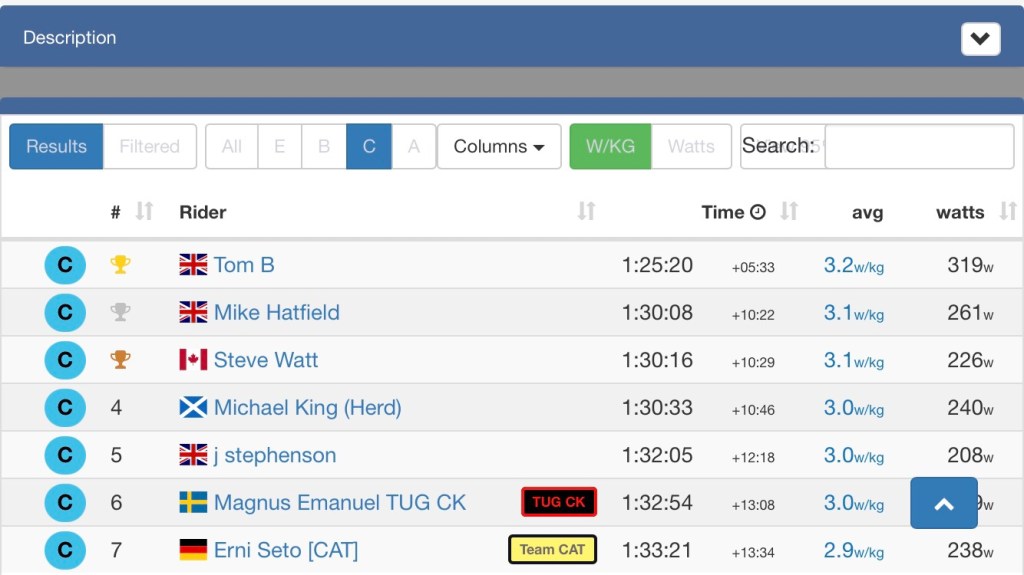Open the Columns dropdown
The image size is (1024, 575).
click(x=499, y=146)
